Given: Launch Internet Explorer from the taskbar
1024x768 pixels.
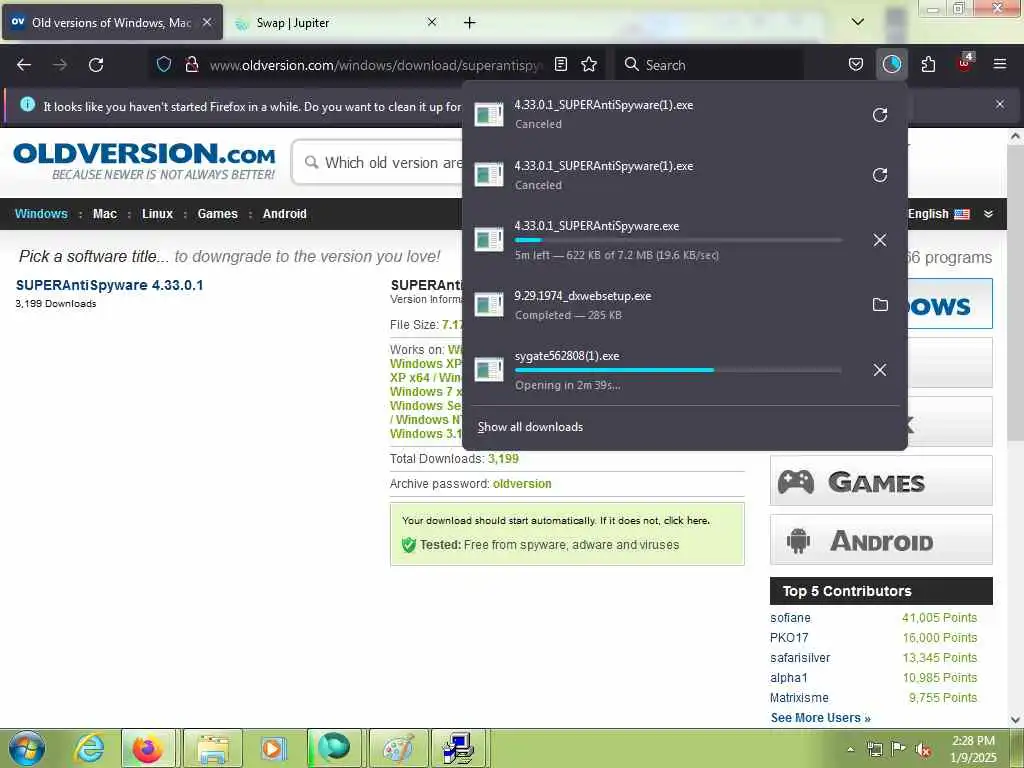Looking at the screenshot, I should pos(89,748).
